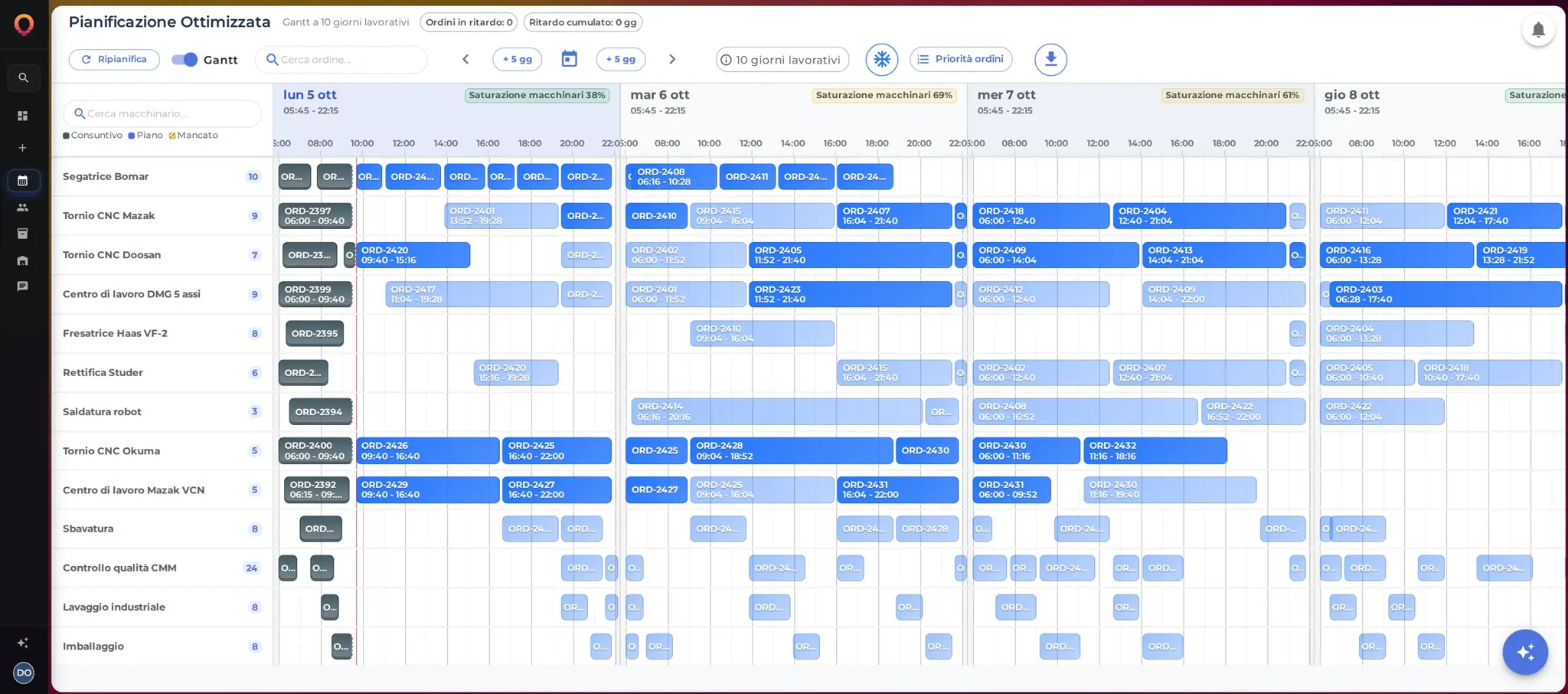1568x694 pixels.
Task: Open the sidebar search icon
Action: (x=23, y=77)
